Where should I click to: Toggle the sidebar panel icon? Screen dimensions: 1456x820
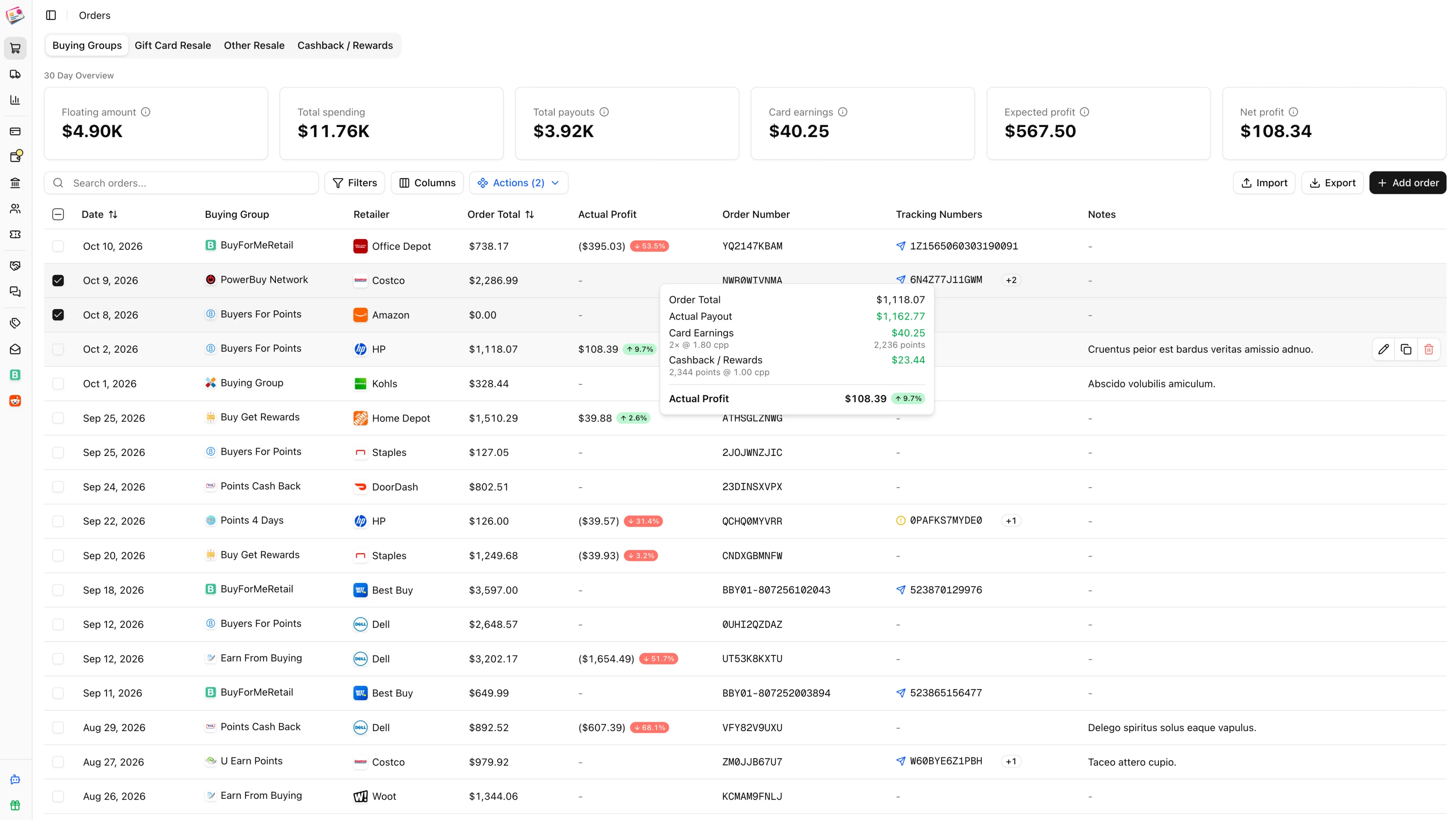coord(51,15)
